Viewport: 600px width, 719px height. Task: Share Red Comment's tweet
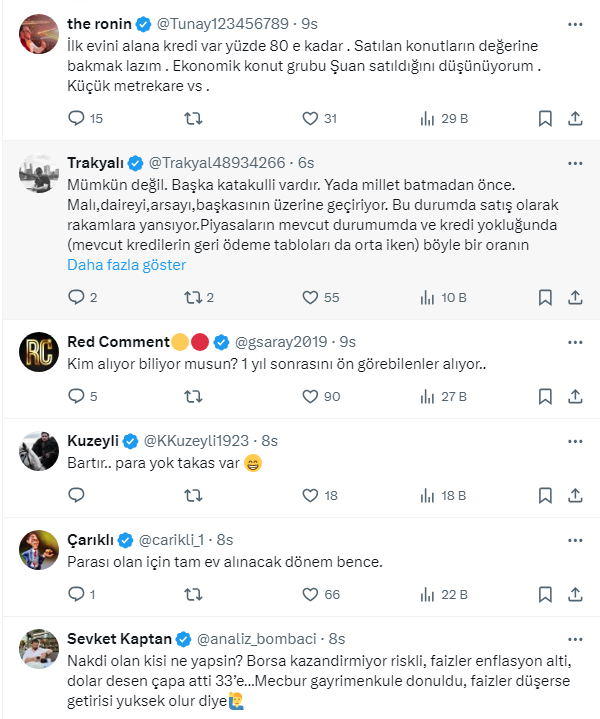pyautogui.click(x=575, y=396)
